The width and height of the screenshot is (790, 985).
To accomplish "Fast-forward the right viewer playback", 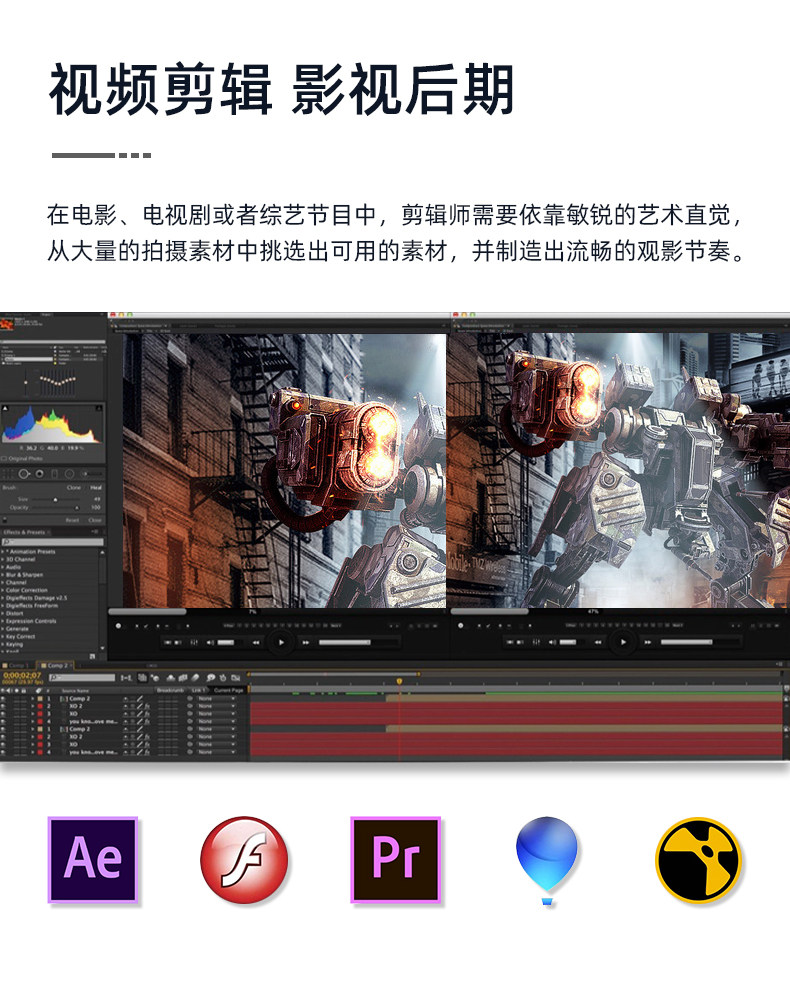I will pos(647,642).
